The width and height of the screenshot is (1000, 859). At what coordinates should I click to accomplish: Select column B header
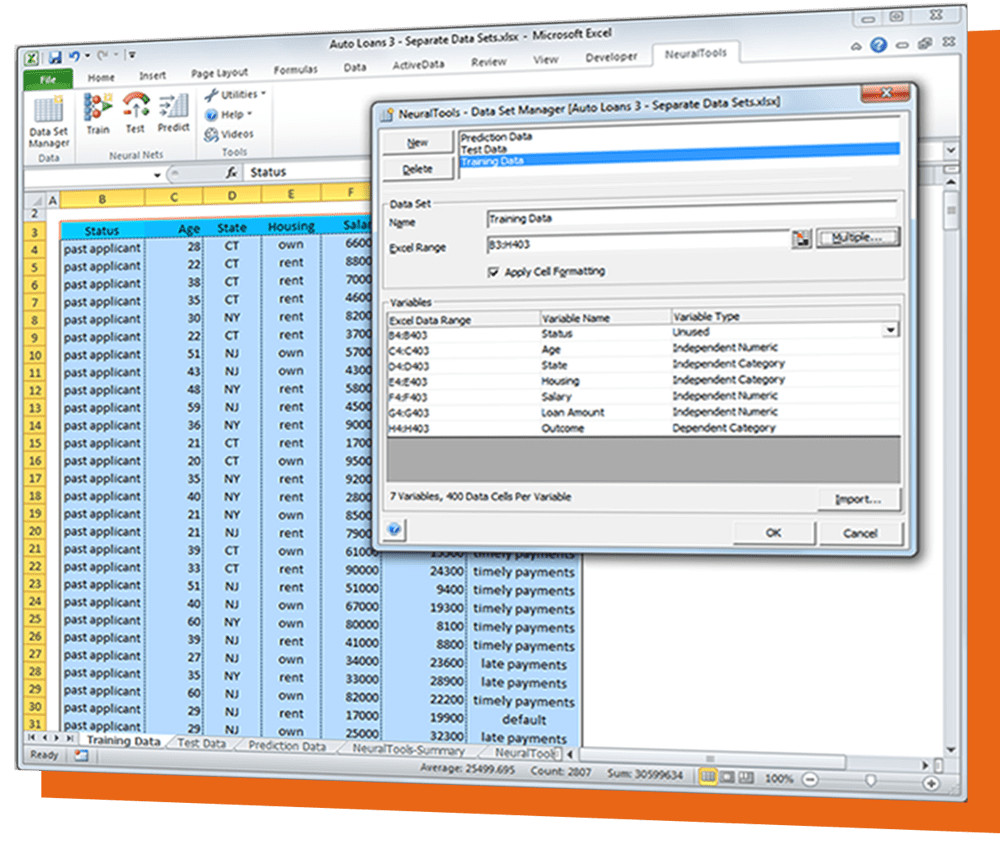(102, 199)
